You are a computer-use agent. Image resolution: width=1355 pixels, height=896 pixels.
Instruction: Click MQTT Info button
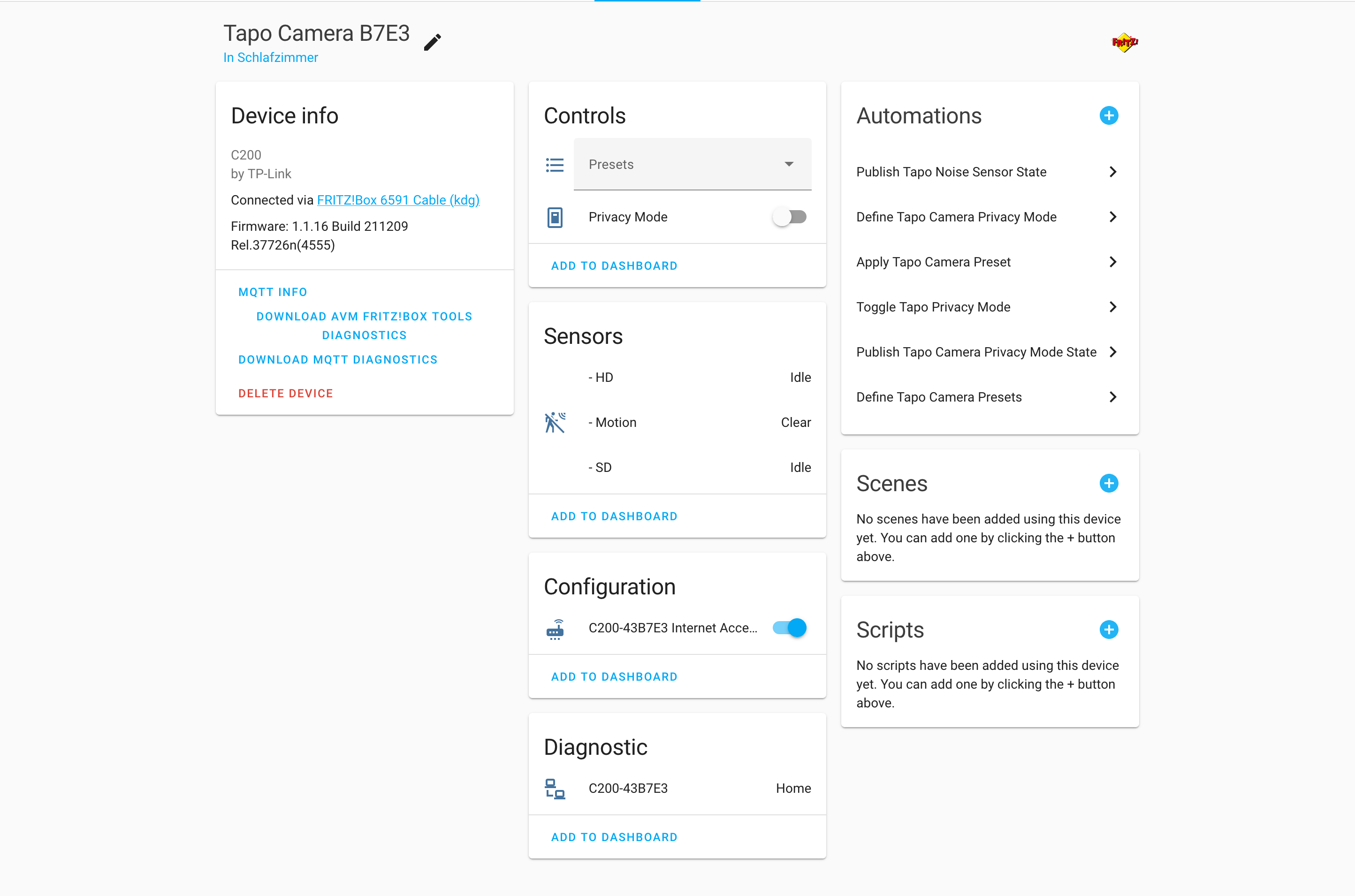(x=273, y=293)
